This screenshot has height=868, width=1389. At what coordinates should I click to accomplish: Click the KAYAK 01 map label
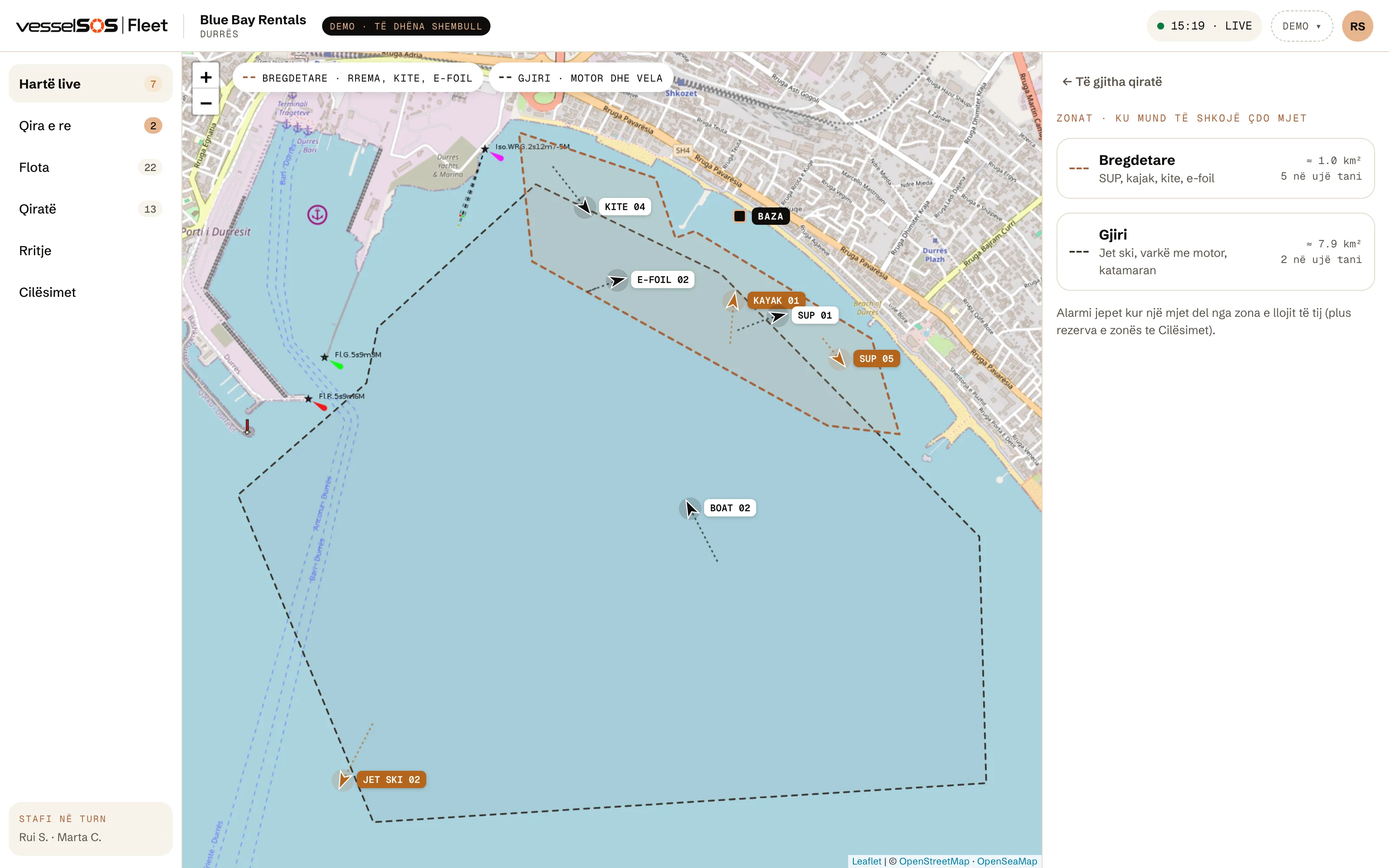pos(776,300)
